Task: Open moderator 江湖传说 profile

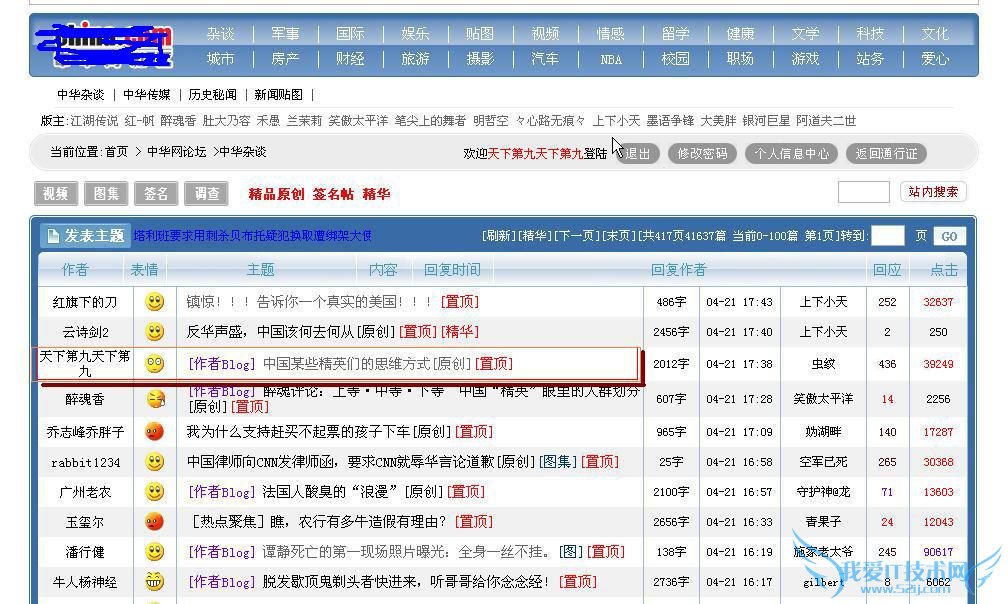Action: (x=94, y=121)
